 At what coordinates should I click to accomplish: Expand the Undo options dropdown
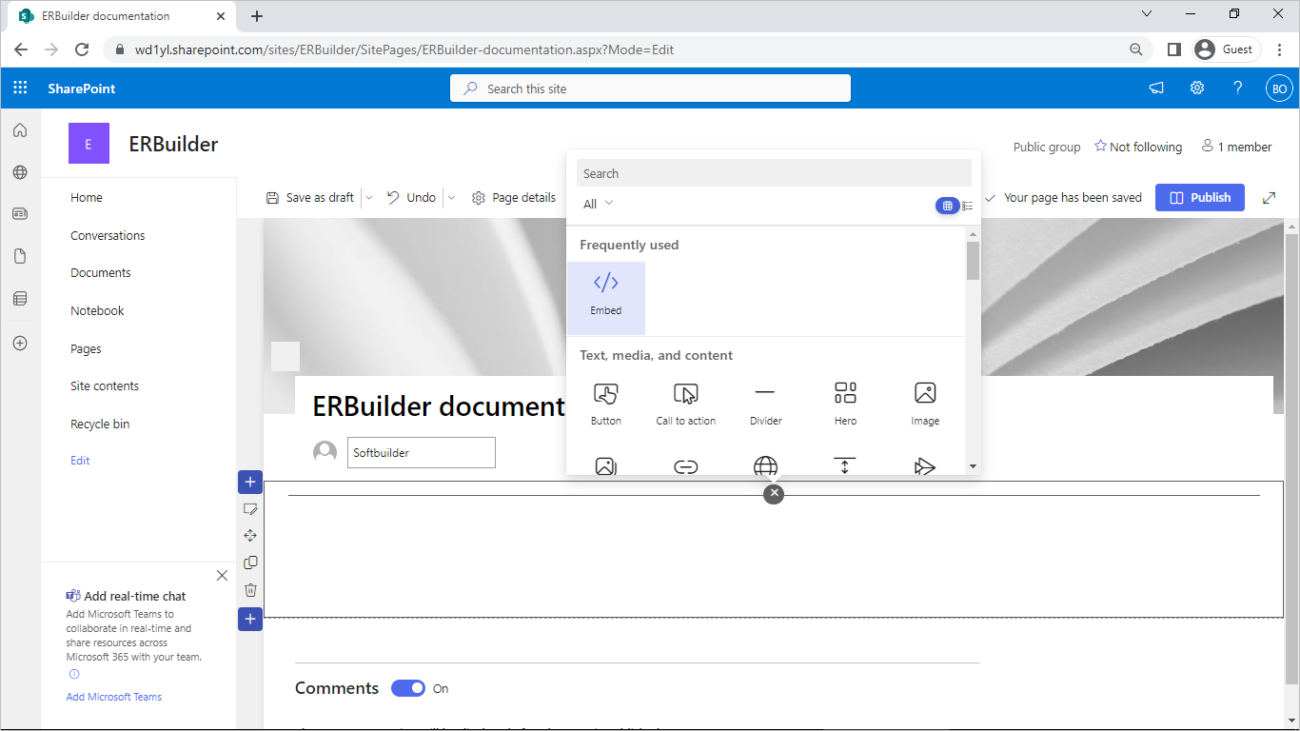[451, 198]
